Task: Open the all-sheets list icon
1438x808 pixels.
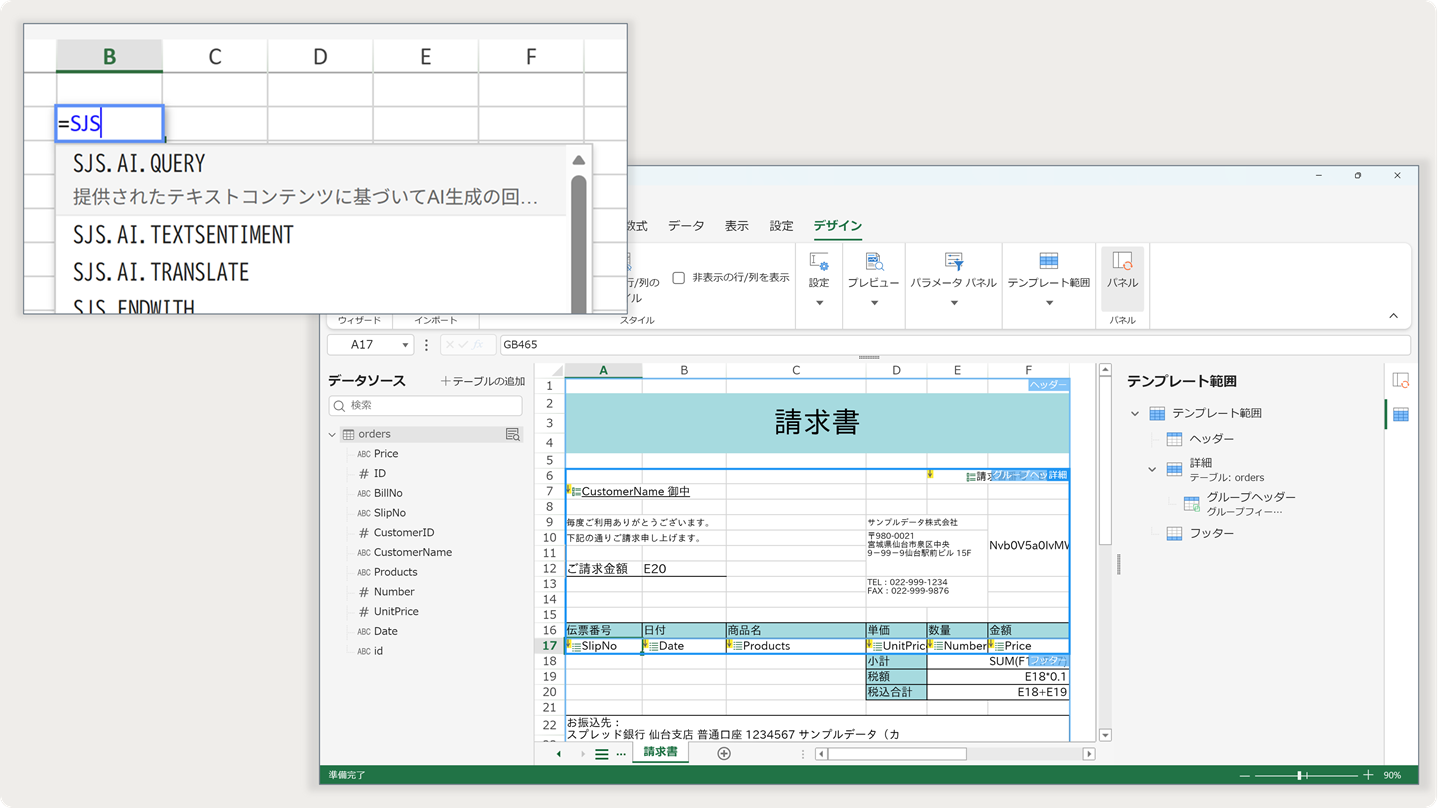Action: tap(601, 754)
